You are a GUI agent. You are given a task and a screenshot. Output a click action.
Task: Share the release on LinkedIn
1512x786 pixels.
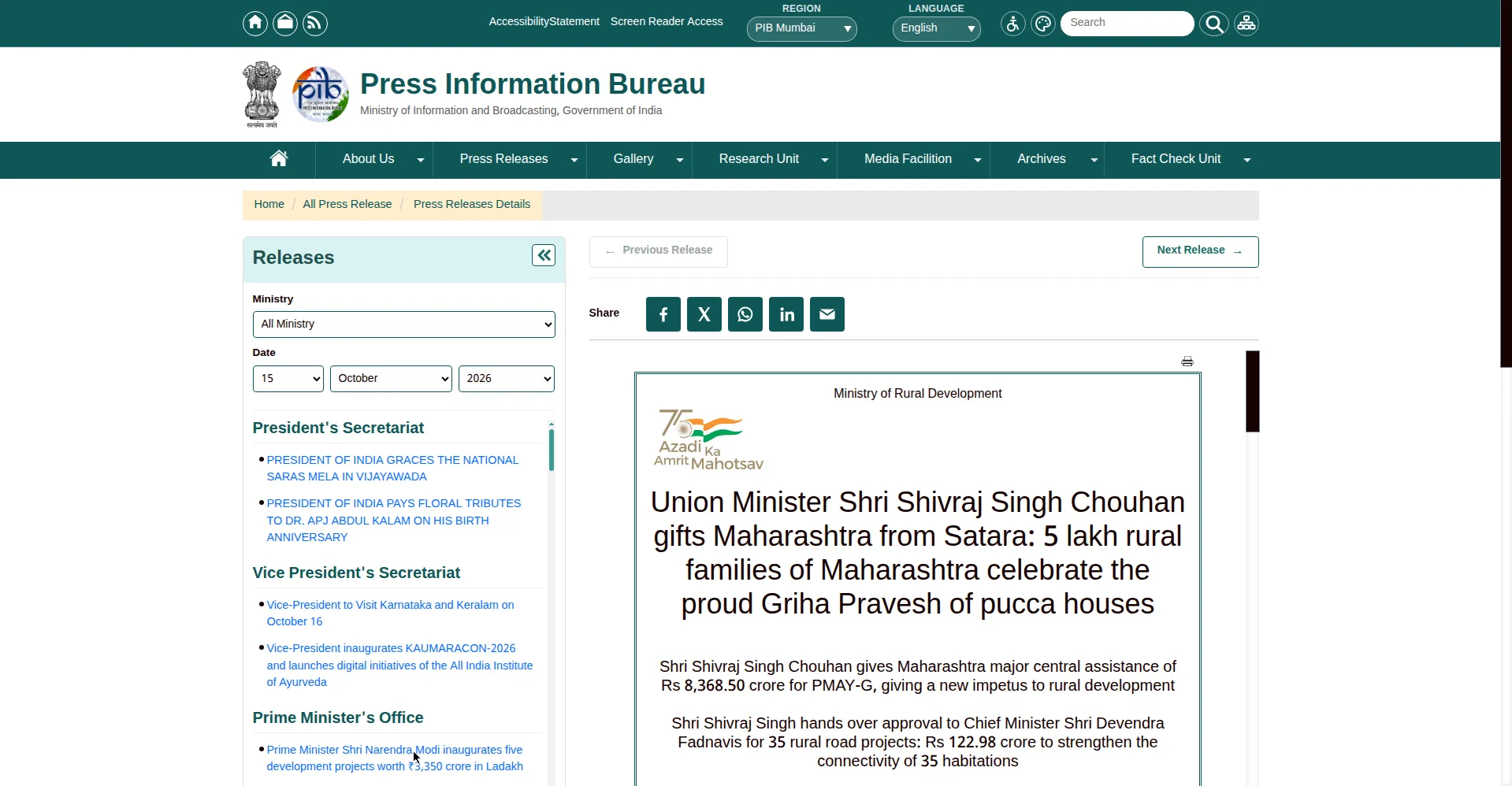point(786,314)
